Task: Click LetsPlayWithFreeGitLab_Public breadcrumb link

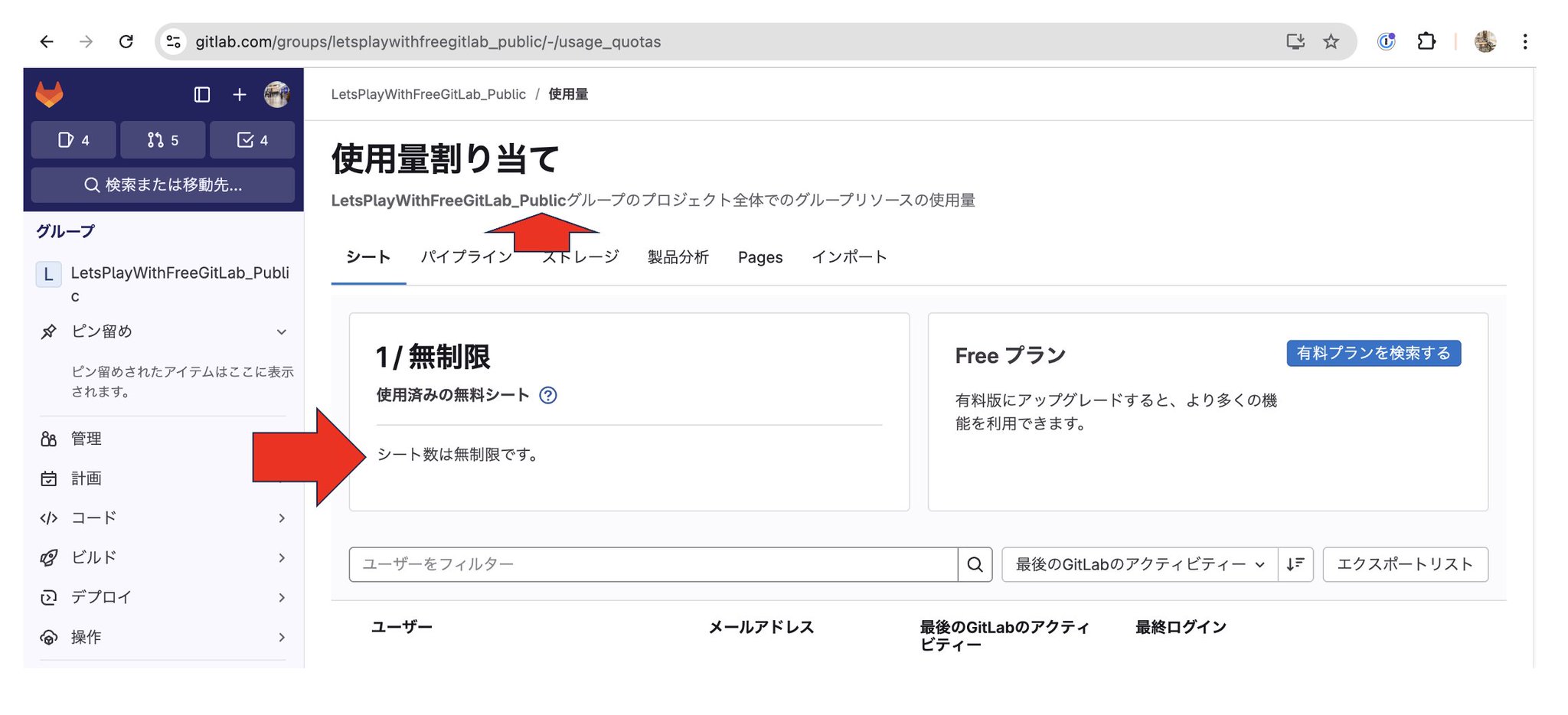Action: tap(428, 94)
